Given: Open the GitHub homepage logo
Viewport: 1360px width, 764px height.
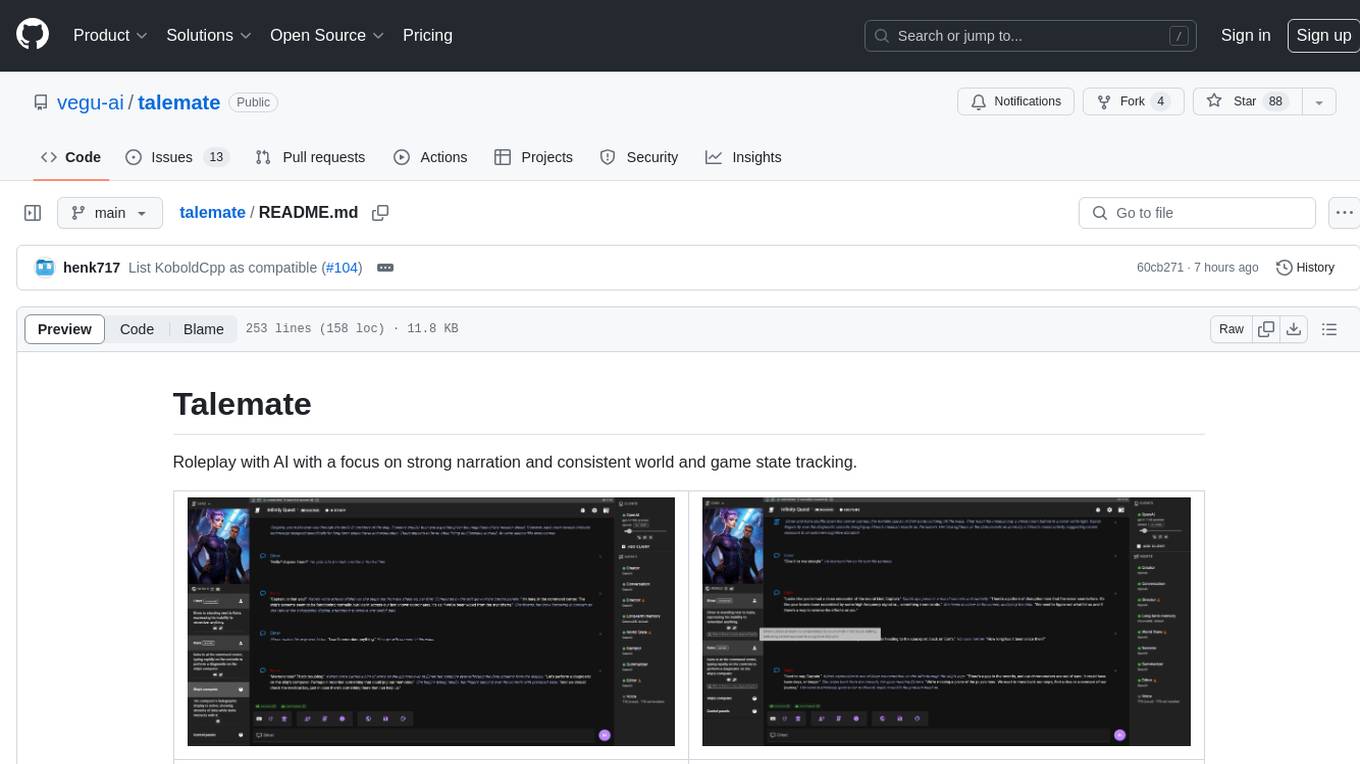Looking at the screenshot, I should [32, 35].
